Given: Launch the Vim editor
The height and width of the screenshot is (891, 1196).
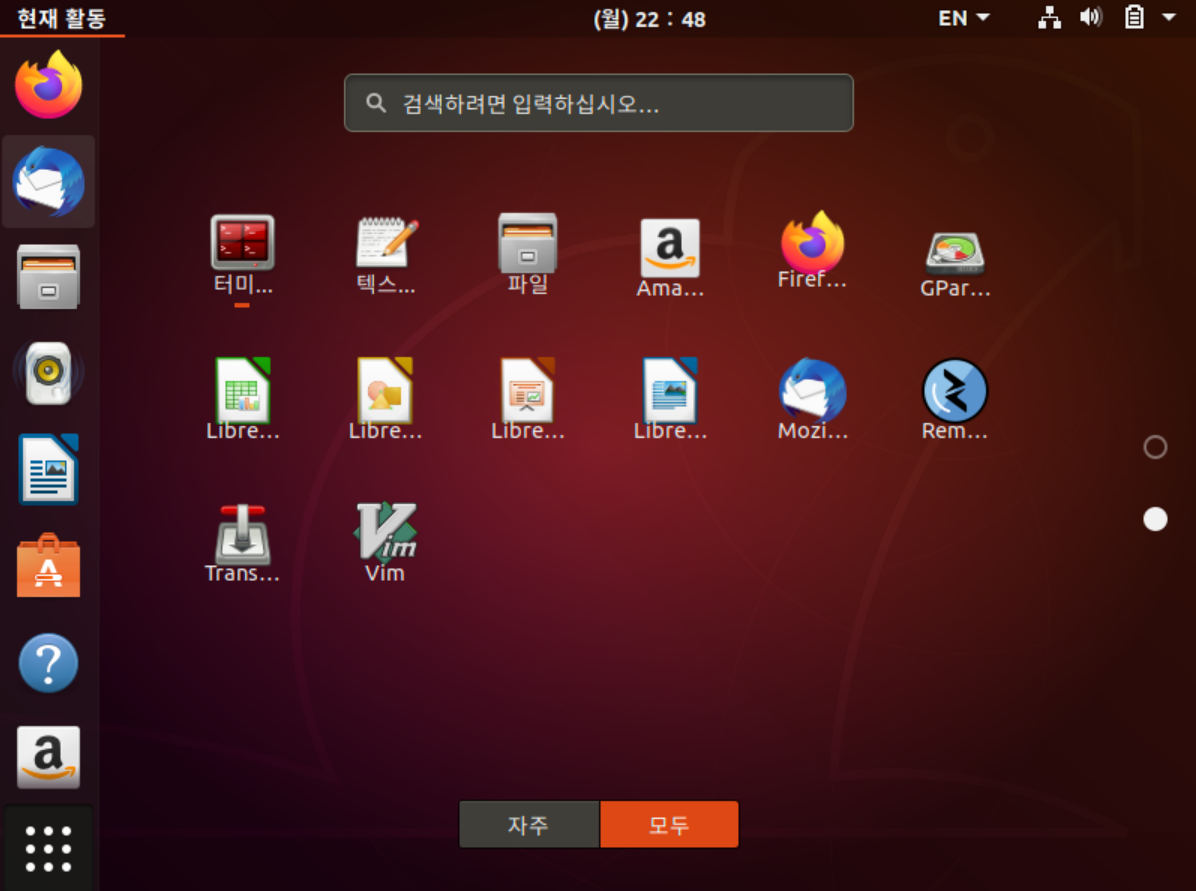Looking at the screenshot, I should point(385,541).
